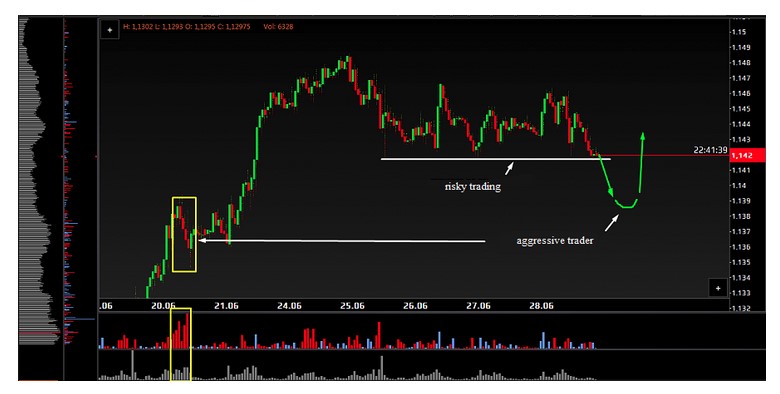Select the 26.06 date on time axis
This screenshot has width=780, height=394.
(x=415, y=306)
